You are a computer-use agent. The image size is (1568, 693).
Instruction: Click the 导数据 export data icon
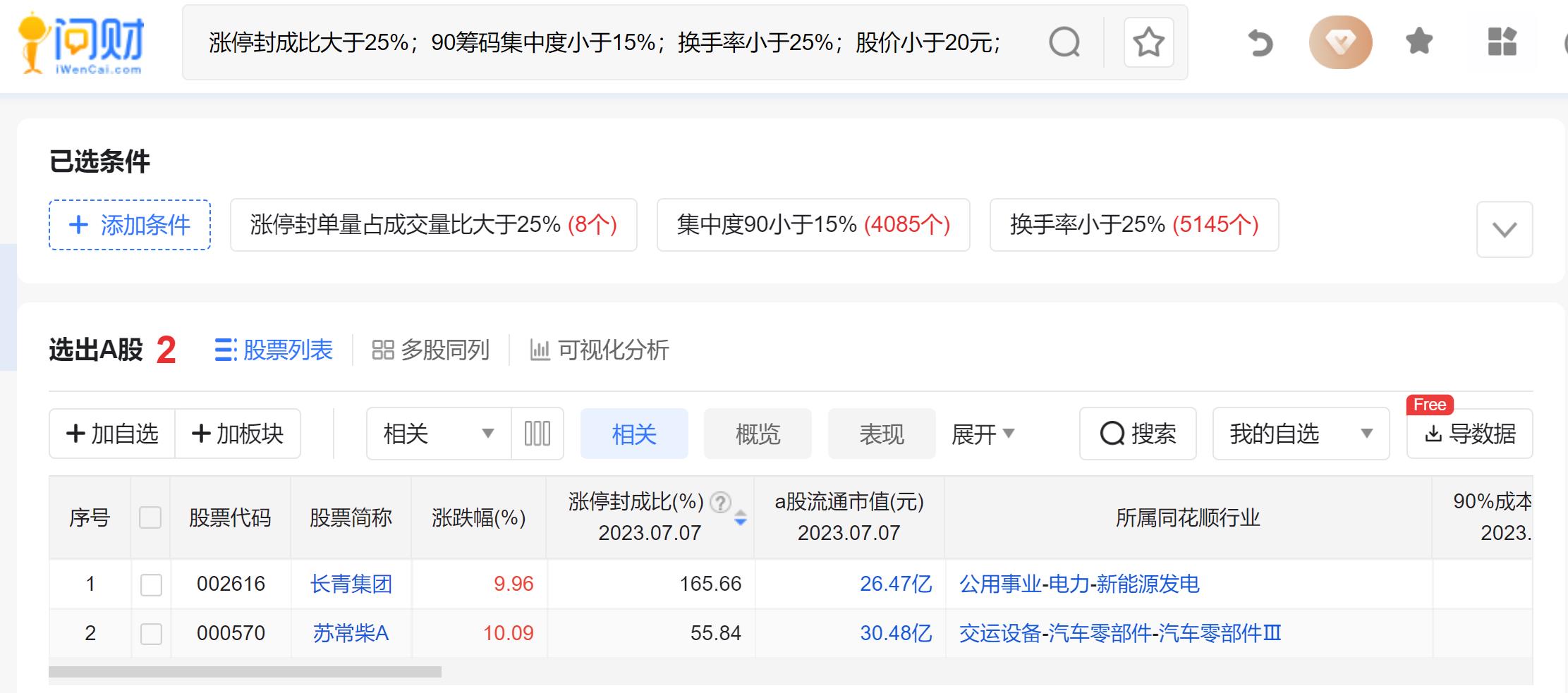(1470, 434)
